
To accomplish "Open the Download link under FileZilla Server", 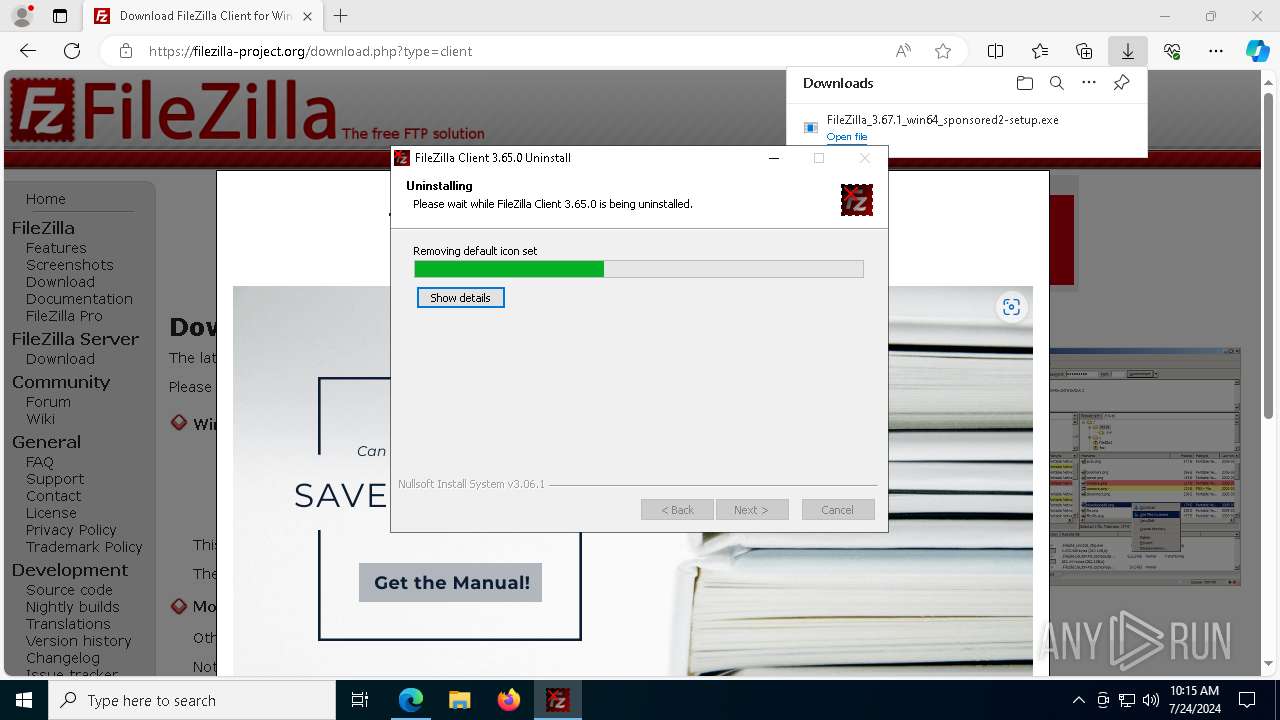I will (60, 359).
